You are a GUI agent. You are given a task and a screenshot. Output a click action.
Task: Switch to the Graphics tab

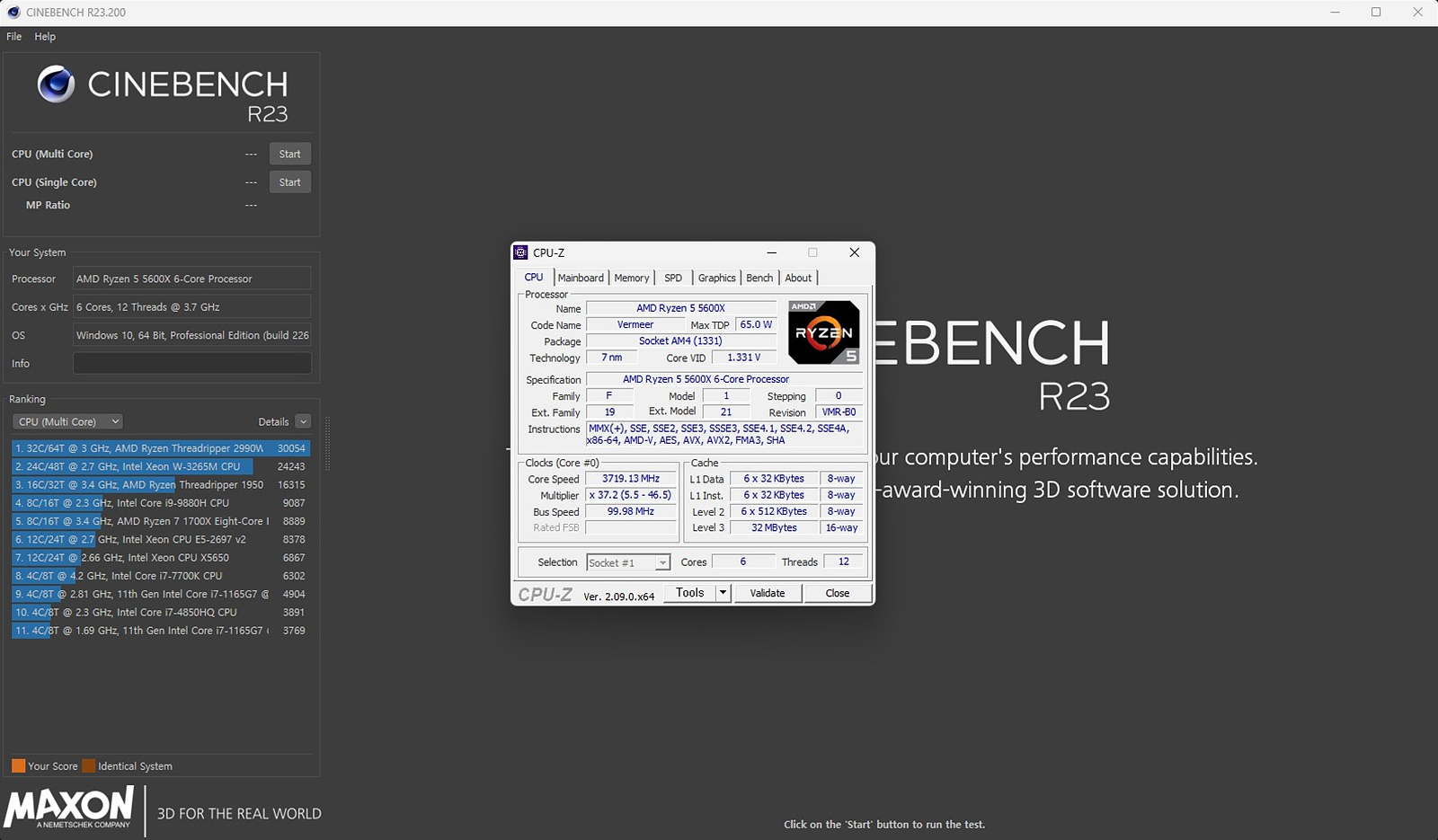(716, 279)
